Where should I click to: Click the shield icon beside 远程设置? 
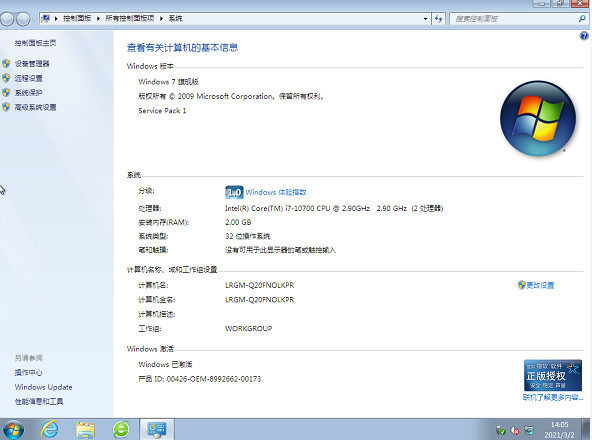6,78
